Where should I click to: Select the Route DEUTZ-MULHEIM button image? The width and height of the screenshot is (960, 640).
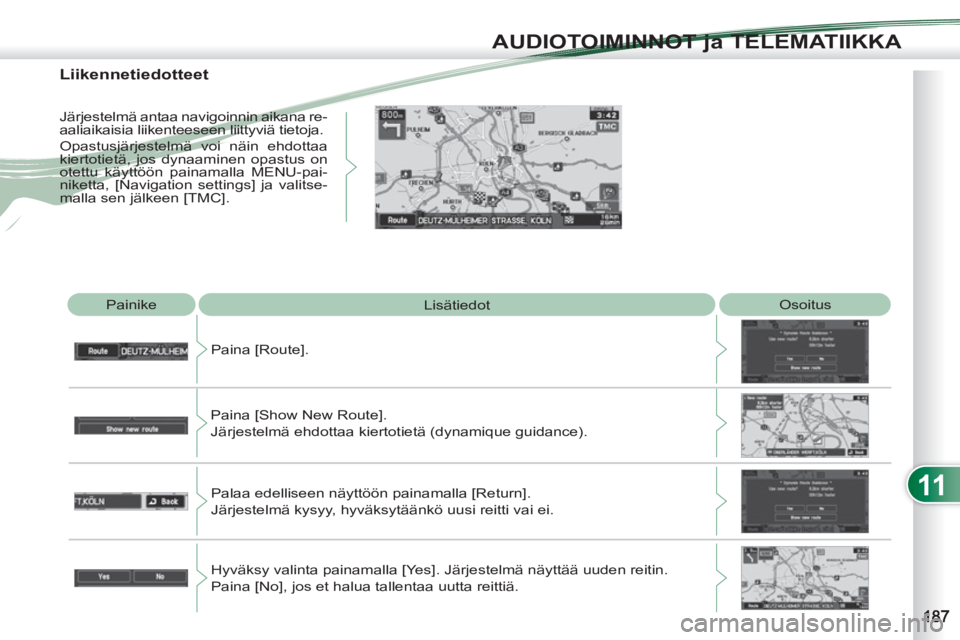tap(131, 351)
